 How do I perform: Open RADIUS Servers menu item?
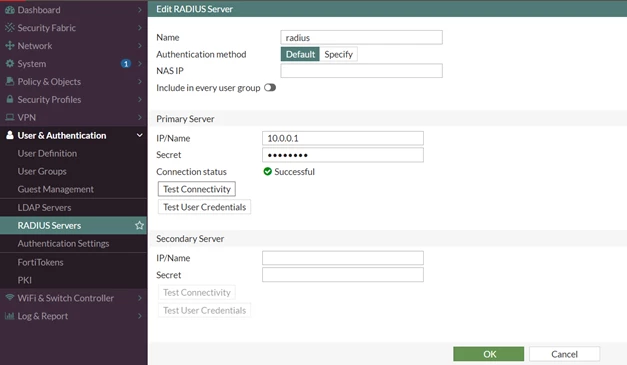tap(74, 225)
